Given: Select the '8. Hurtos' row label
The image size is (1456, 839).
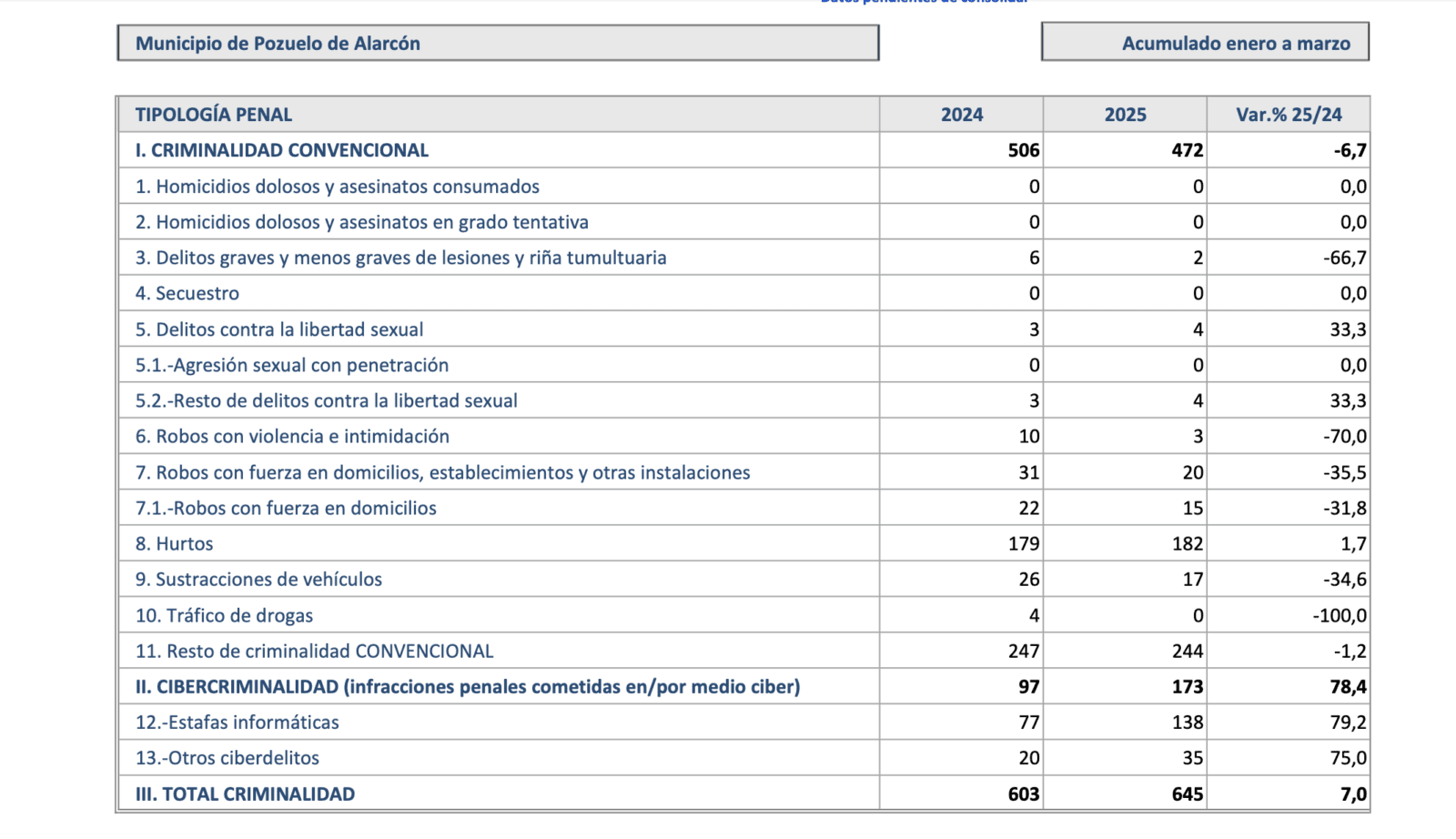Looking at the screenshot, I should coord(175,543).
